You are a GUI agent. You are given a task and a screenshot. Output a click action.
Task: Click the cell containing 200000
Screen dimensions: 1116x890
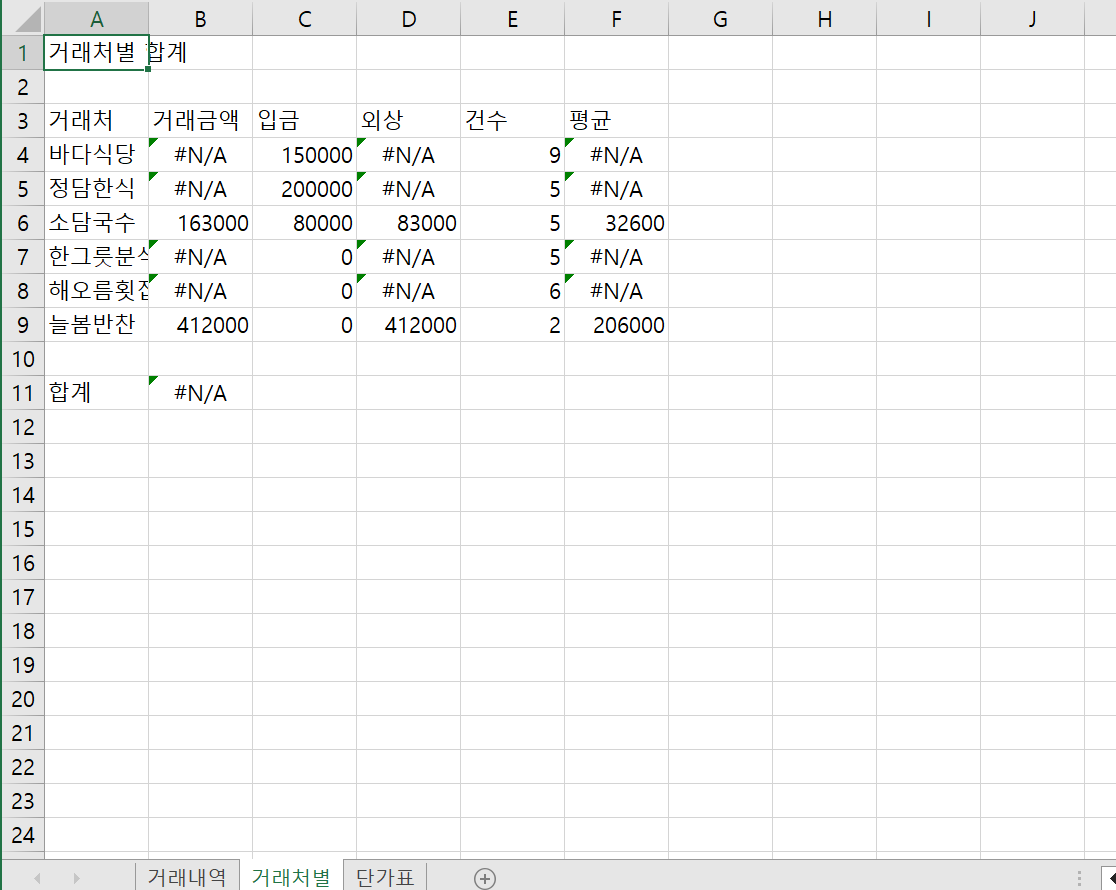coord(304,189)
